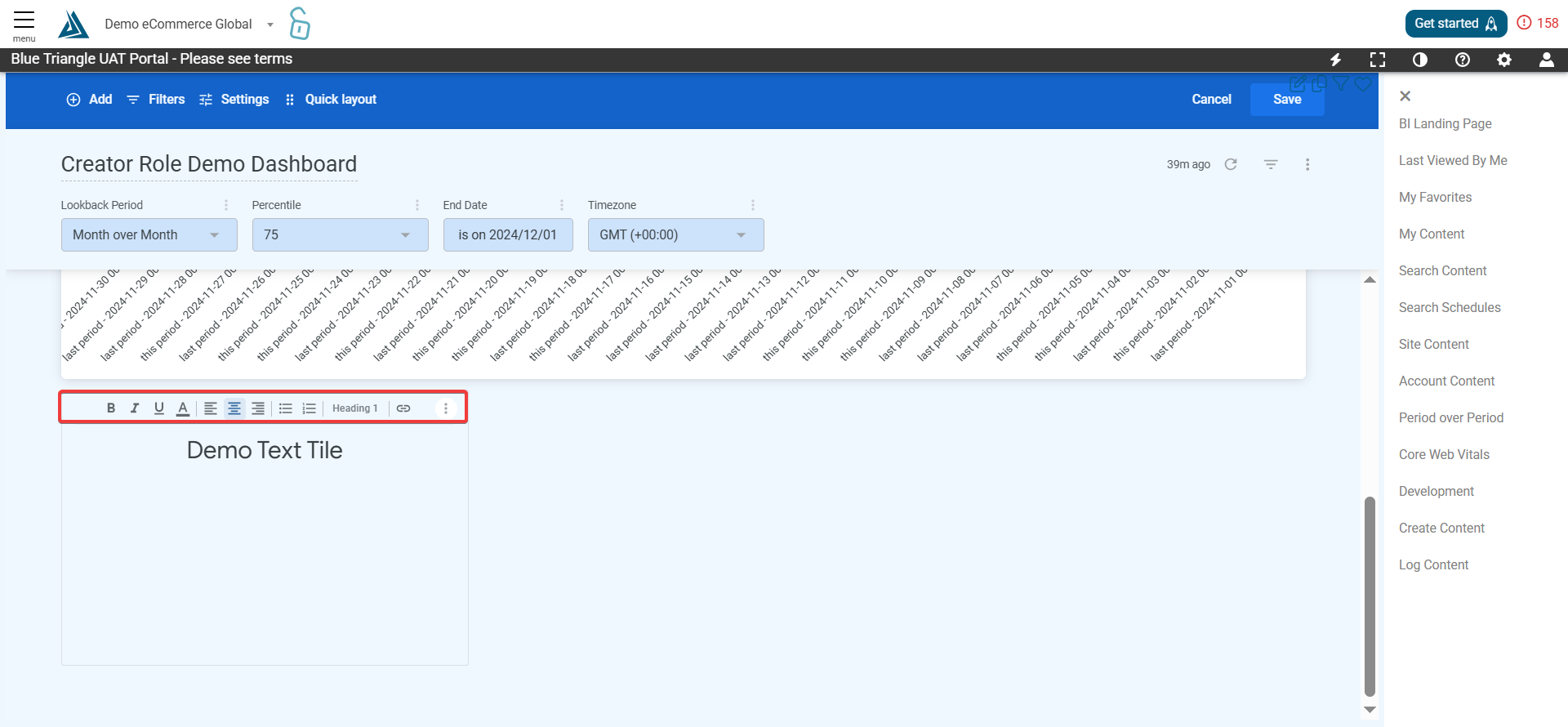Toggle contrast theme with half-circle icon

(x=1420, y=60)
